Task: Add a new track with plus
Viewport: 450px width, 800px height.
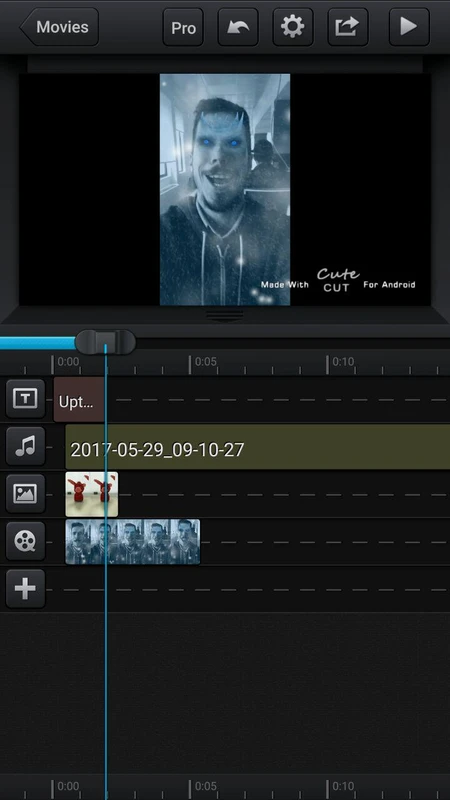Action: (26, 589)
